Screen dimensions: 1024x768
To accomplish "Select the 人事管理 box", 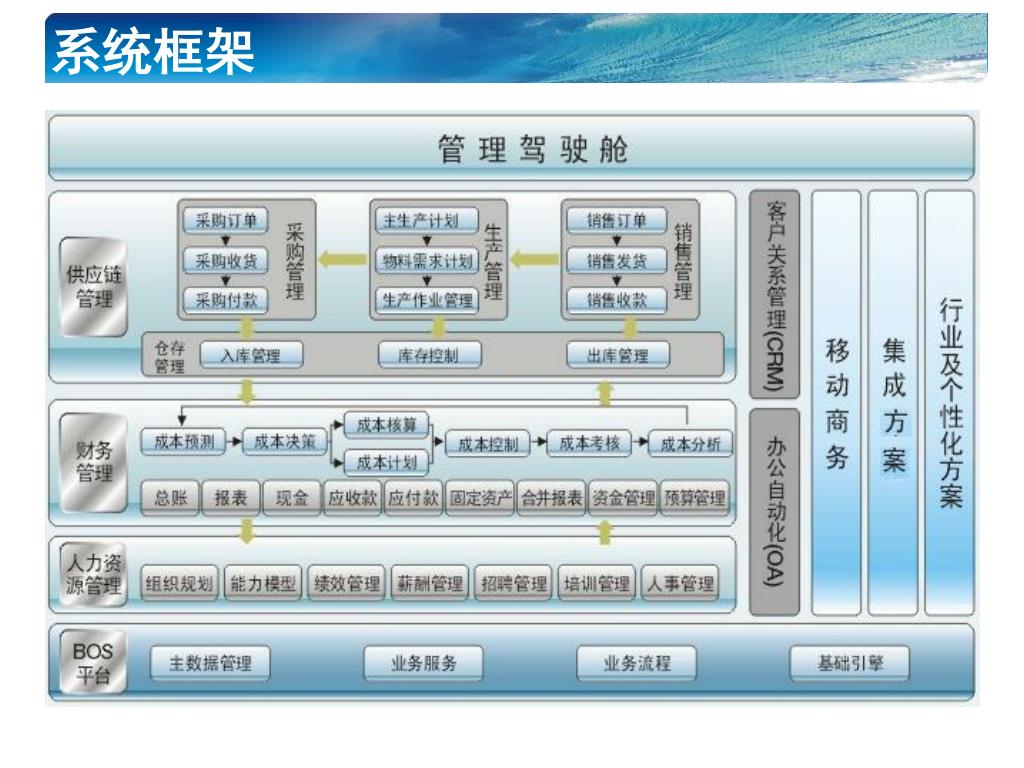I will 680,583.
